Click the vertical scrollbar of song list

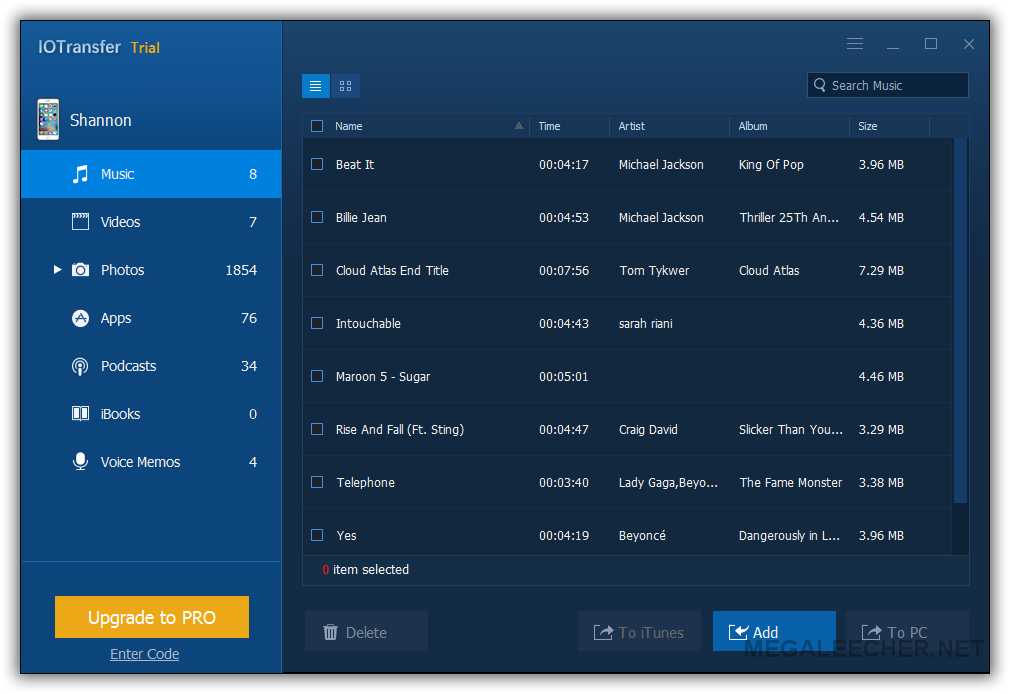[x=960, y=320]
